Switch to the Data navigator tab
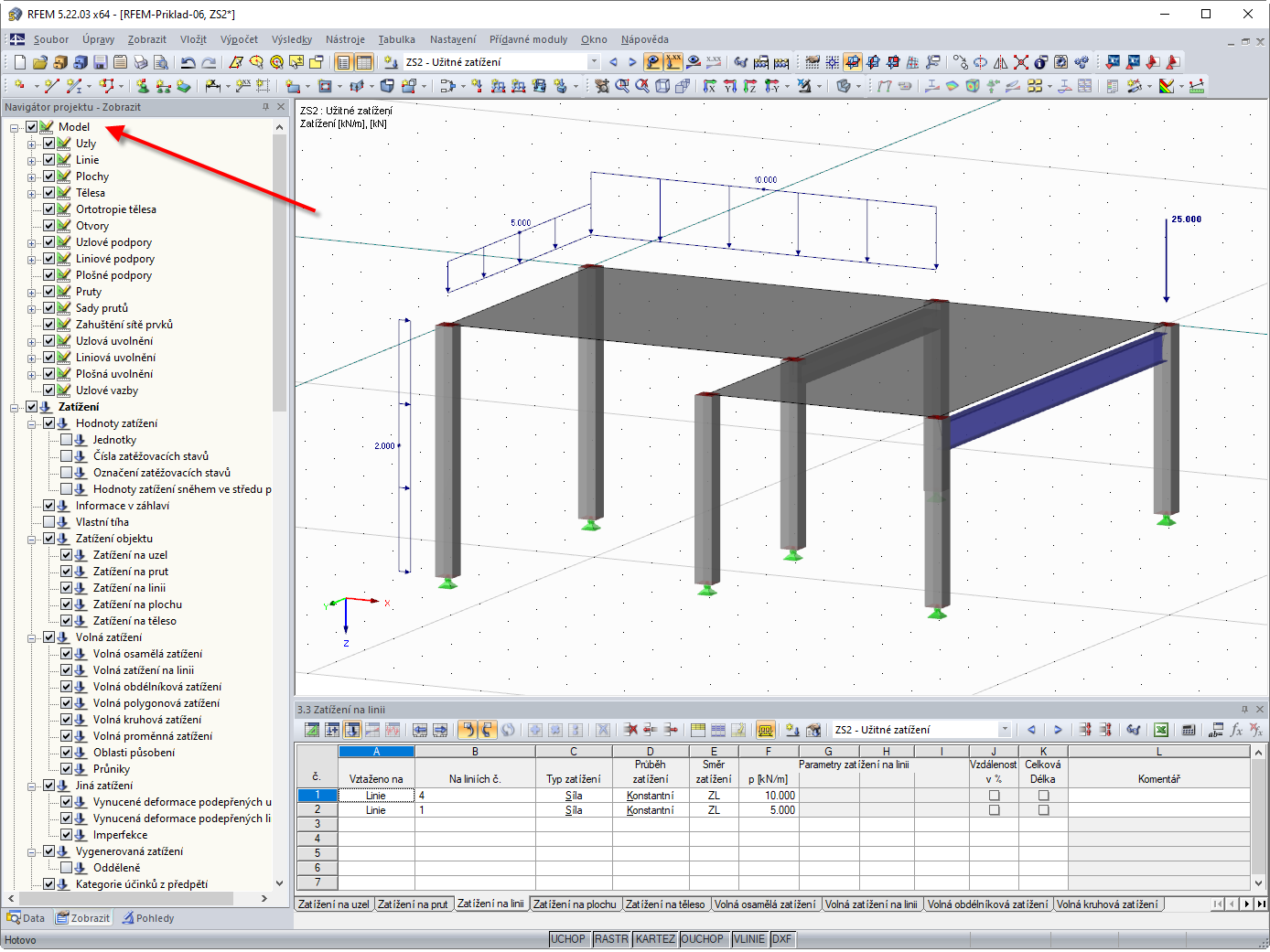This screenshot has height=952, width=1270. click(26, 918)
